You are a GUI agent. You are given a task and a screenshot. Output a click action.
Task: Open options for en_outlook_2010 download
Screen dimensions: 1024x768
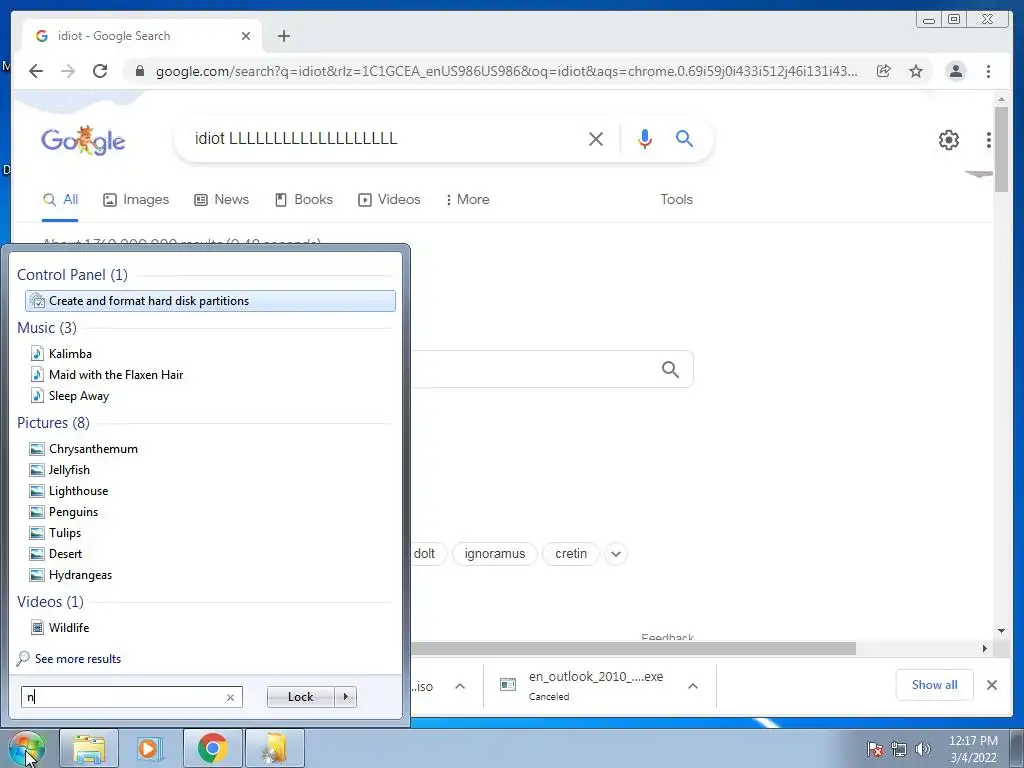pyautogui.click(x=693, y=686)
